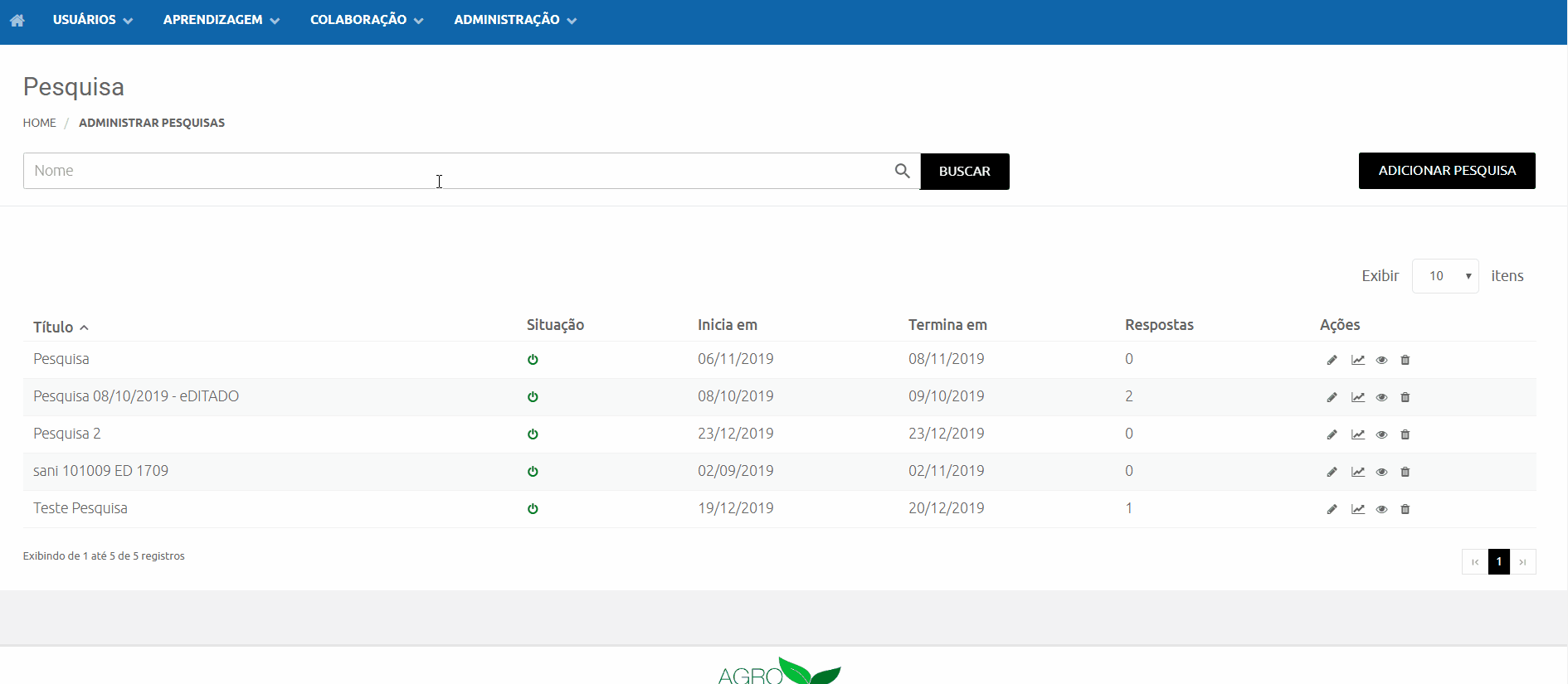This screenshot has height=684, width=1568.
Task: Click ADMINISTRAR PESQUISAS breadcrumb text
Action: point(152,123)
